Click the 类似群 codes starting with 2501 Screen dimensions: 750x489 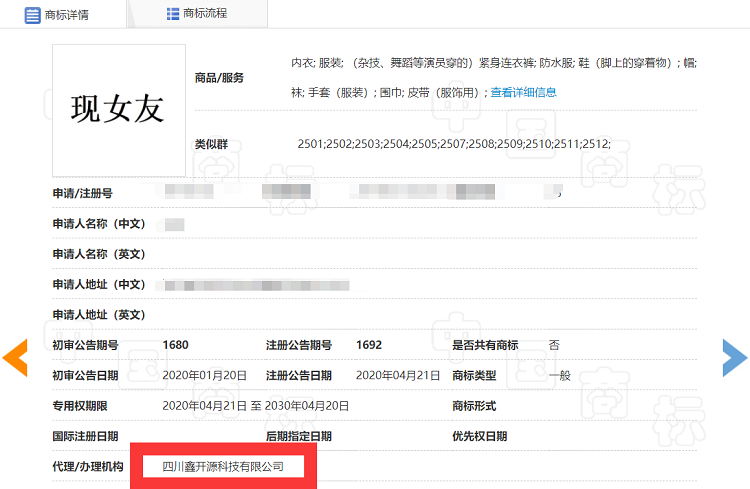453,145
